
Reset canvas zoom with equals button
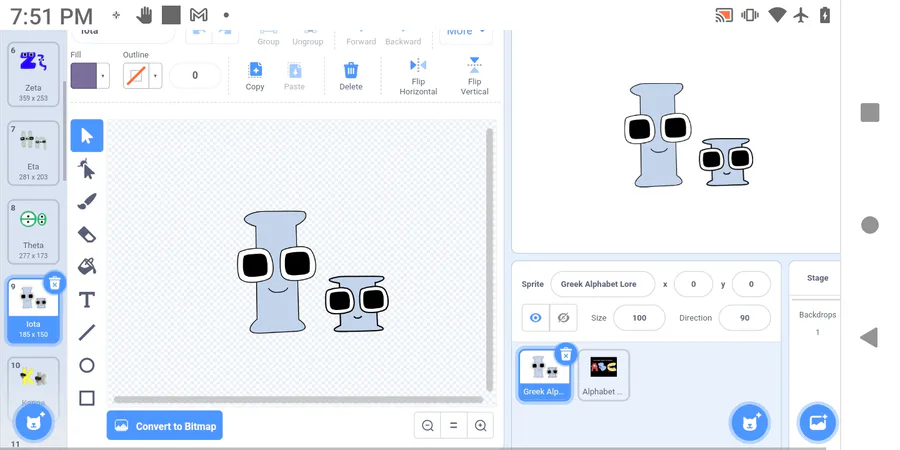[x=454, y=426]
